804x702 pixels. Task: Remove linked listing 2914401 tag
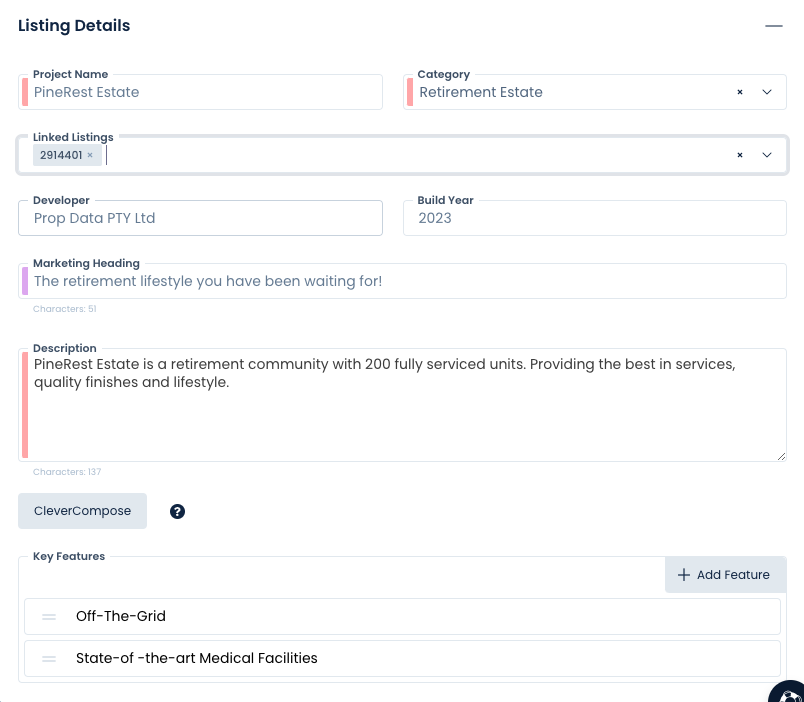pyautogui.click(x=90, y=155)
